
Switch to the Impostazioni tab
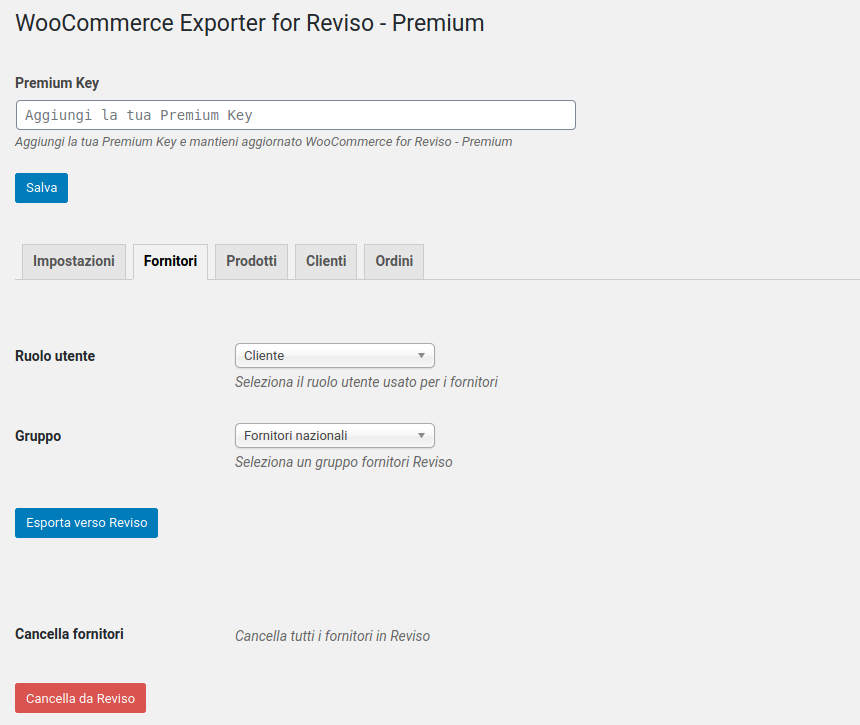(74, 262)
